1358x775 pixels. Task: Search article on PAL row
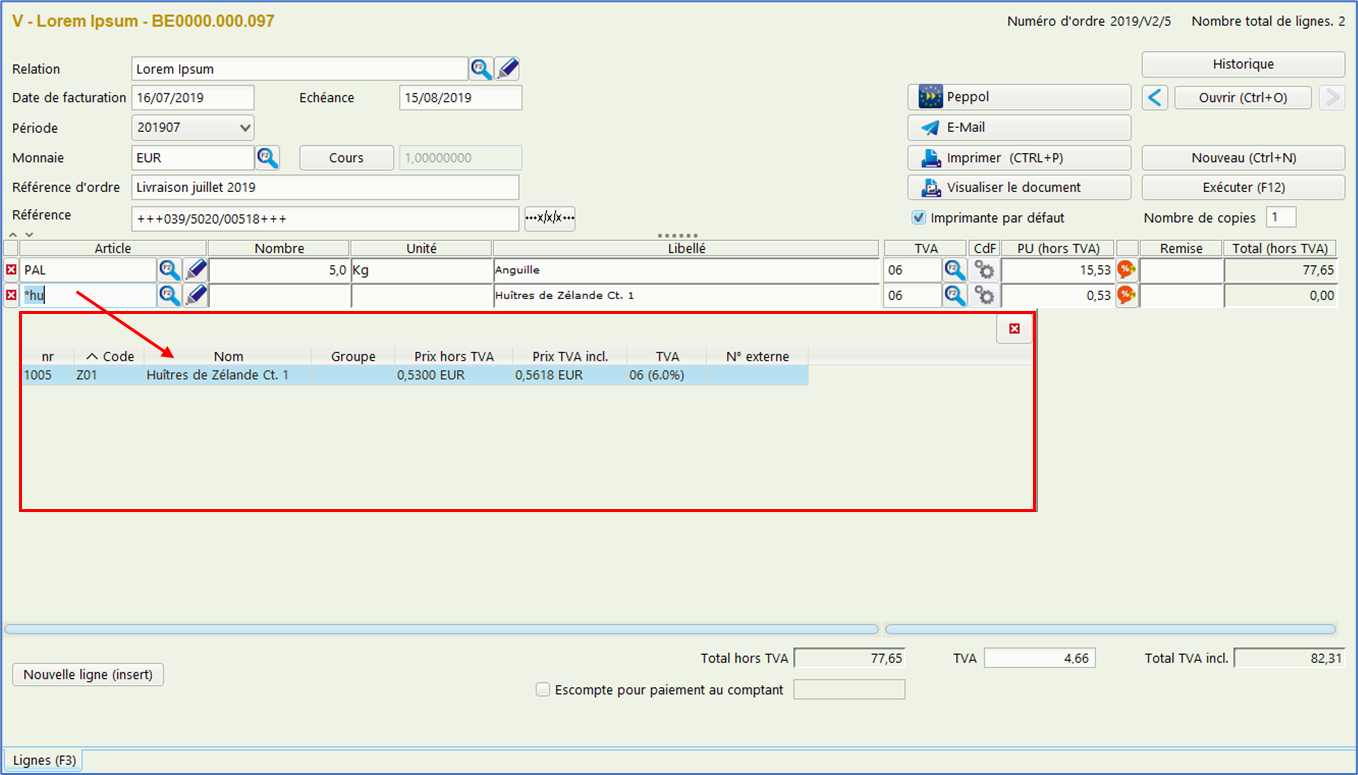point(170,270)
